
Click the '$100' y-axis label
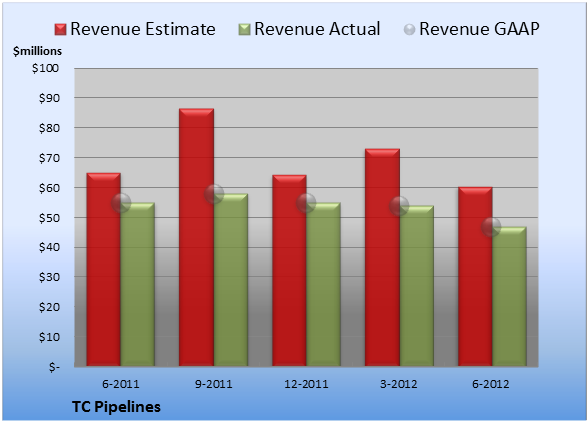(x=46, y=68)
